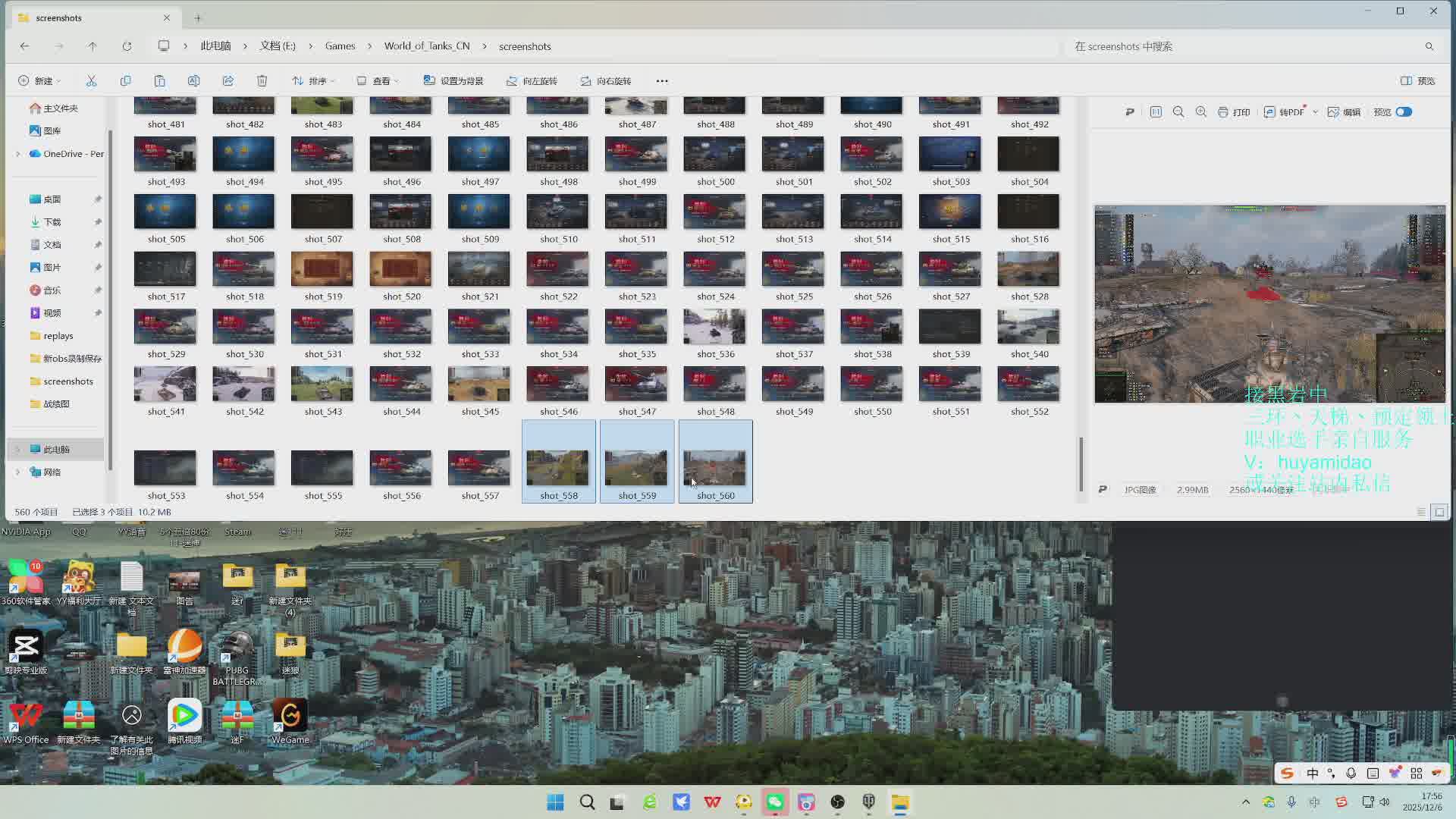Image resolution: width=1456 pixels, height=819 pixels.
Task: Open the replays folder in sidebar
Action: coord(58,336)
